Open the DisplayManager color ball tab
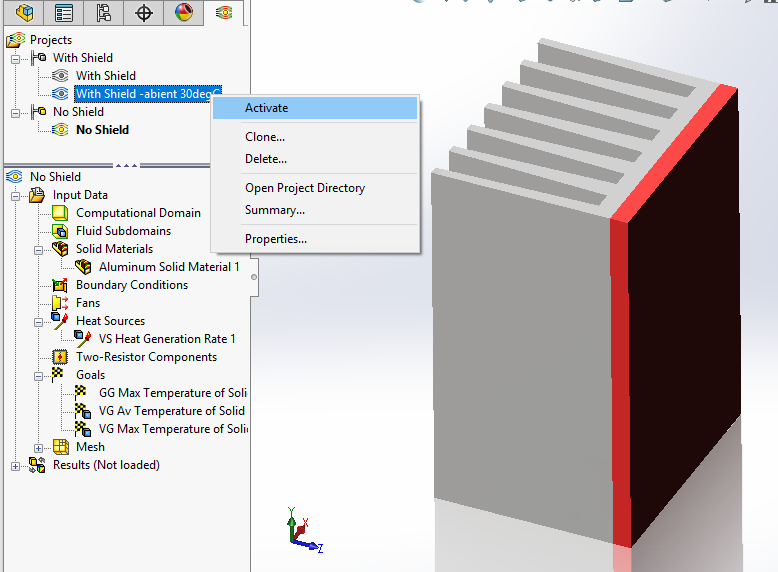778x572 pixels. [x=184, y=12]
